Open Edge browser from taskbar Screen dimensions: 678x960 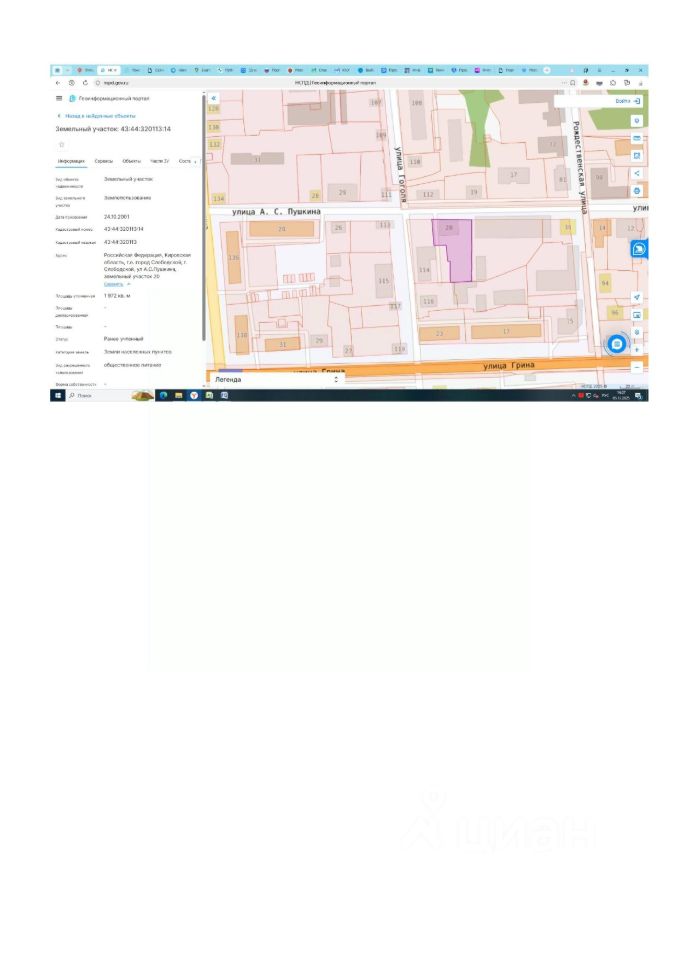coord(164,396)
